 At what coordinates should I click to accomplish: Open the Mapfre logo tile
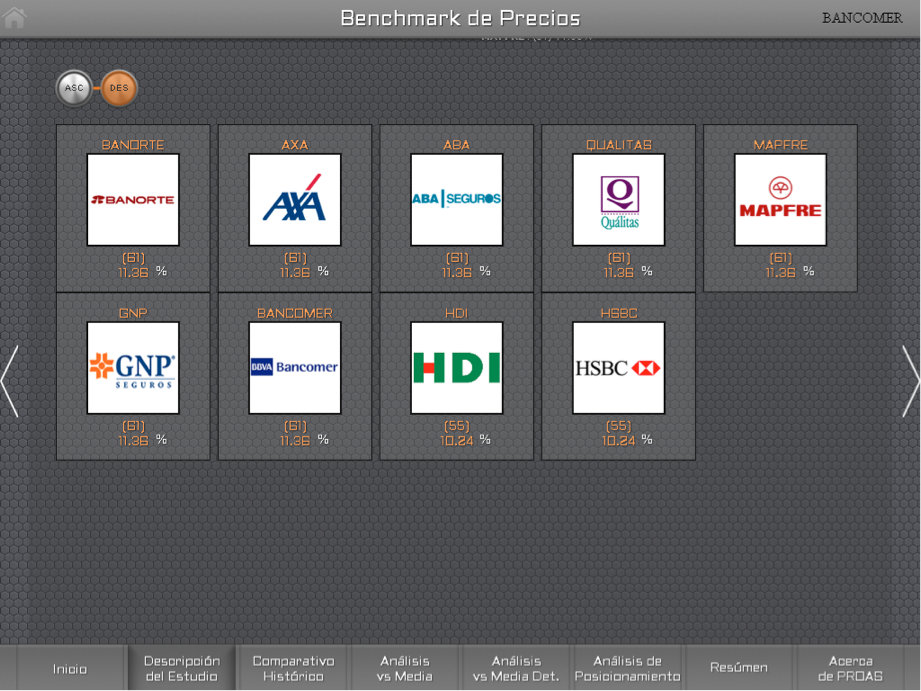point(780,200)
